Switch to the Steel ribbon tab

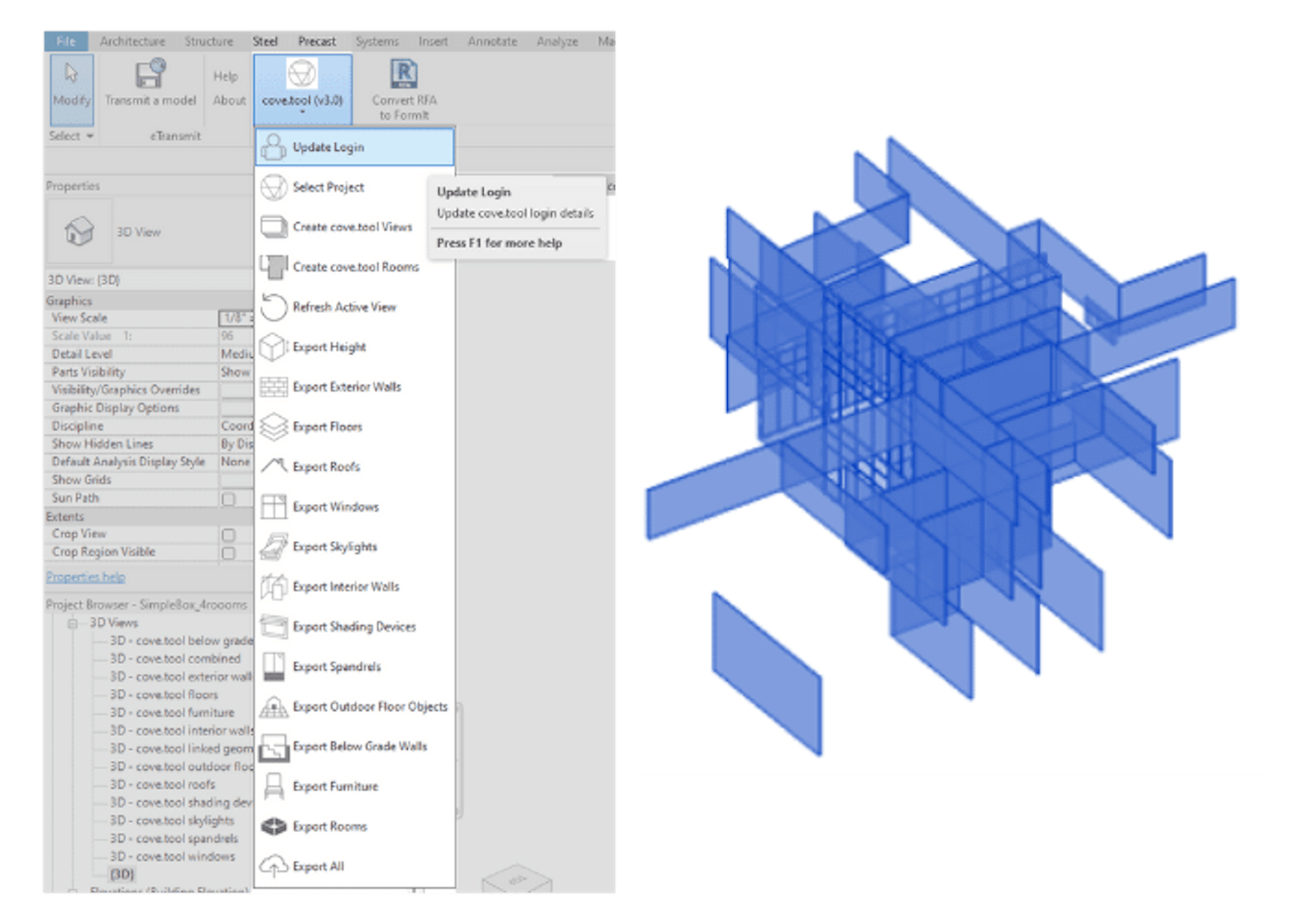[265, 41]
